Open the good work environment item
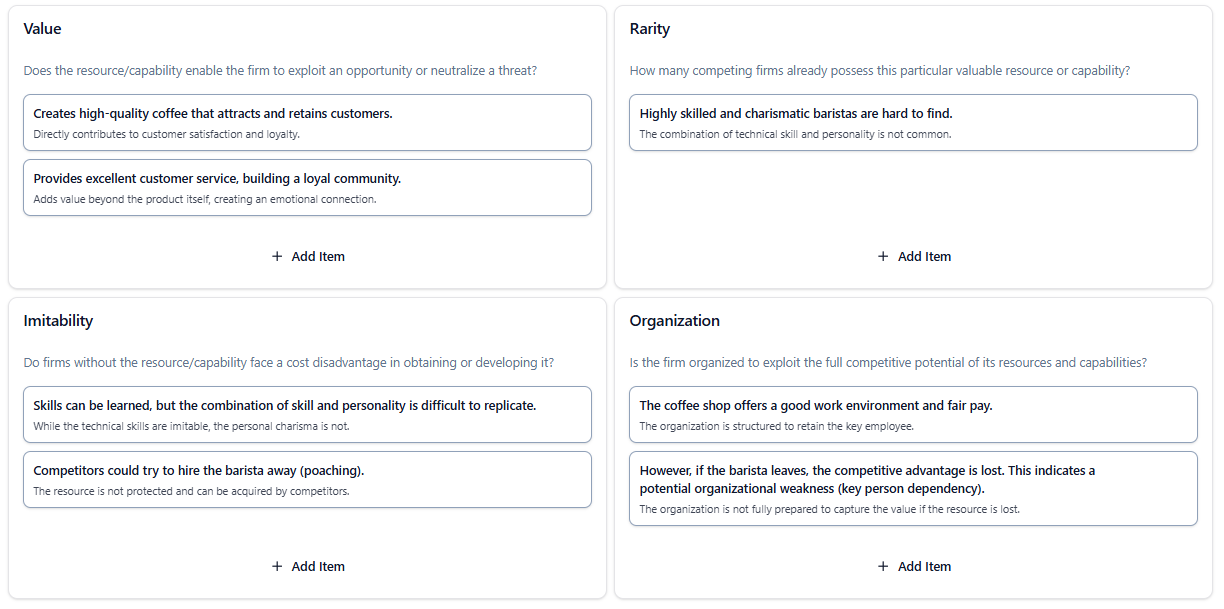Screen dimensions: 1224x609 point(914,415)
